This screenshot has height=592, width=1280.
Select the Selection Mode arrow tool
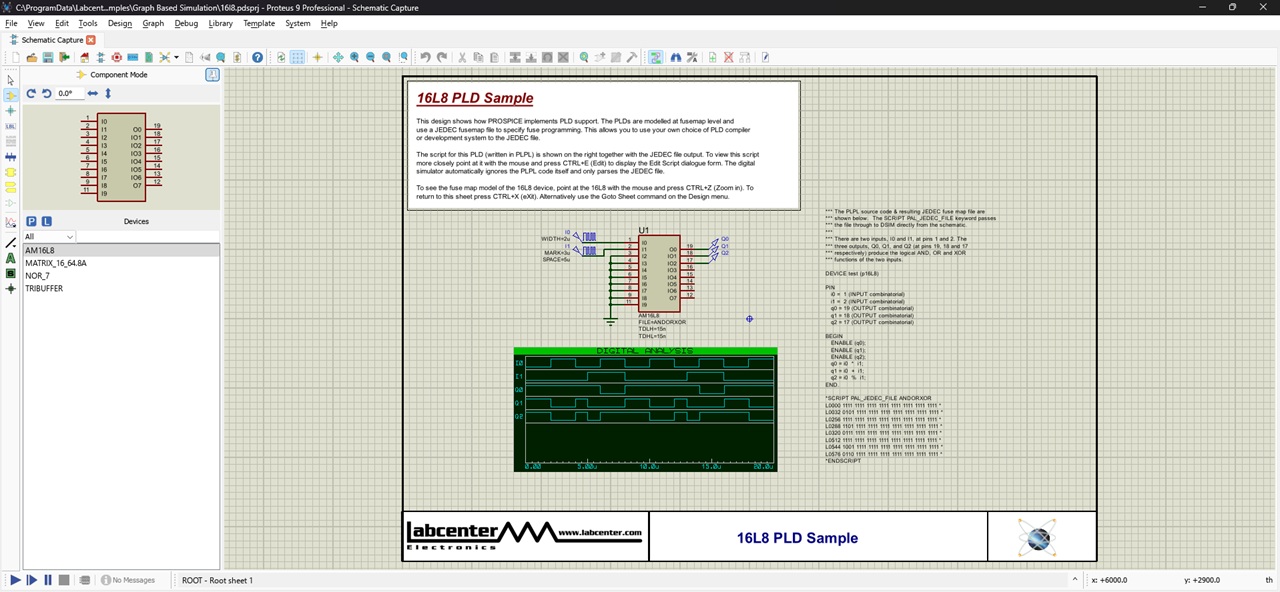(x=10, y=80)
